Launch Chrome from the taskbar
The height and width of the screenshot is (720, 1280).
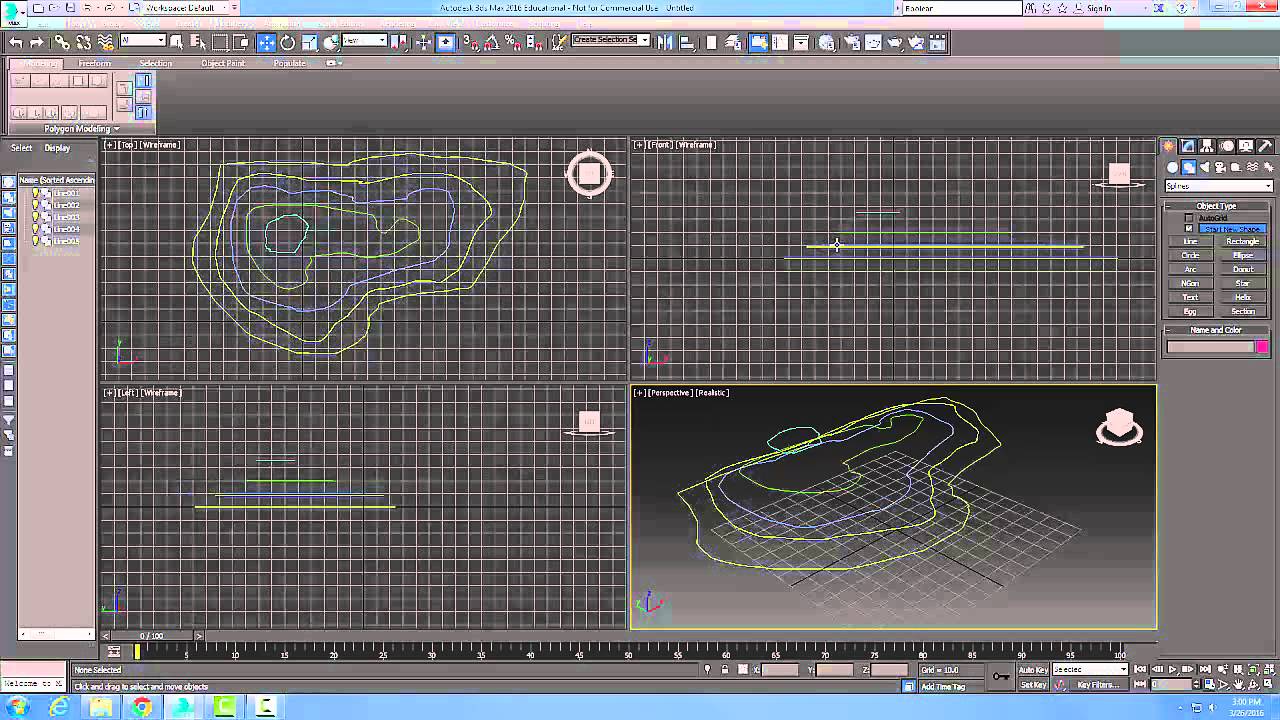(x=142, y=707)
